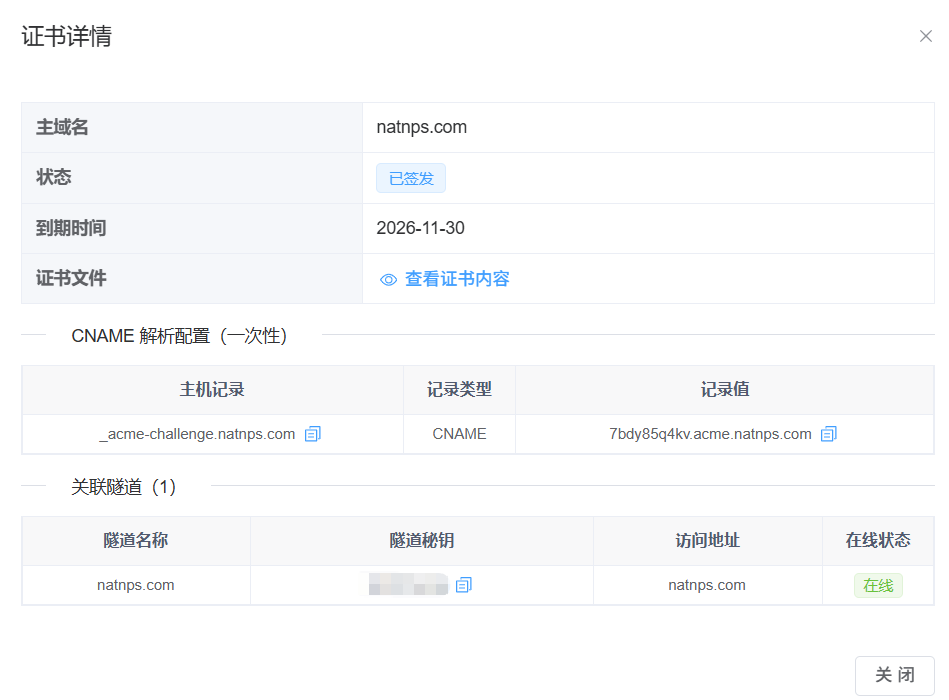The width and height of the screenshot is (949, 700).
Task: Click the 证书详情 dialog title
Action: (x=67, y=36)
